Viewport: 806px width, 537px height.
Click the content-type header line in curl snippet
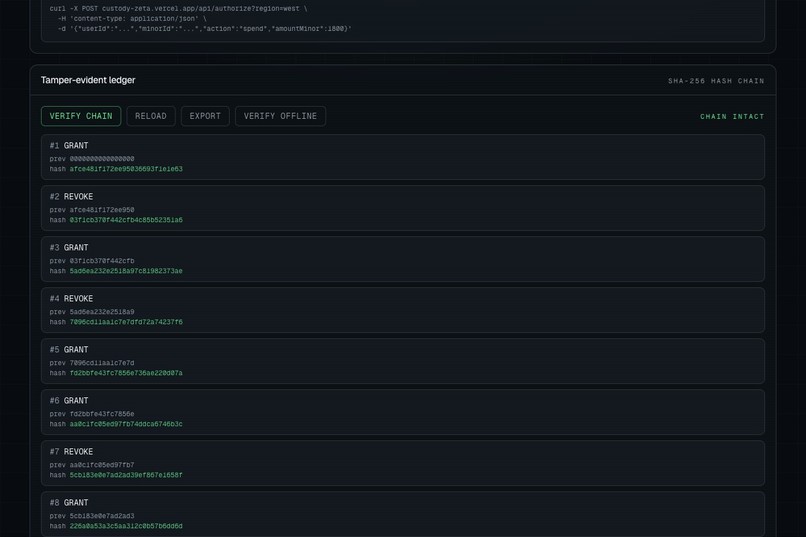pyautogui.click(x=132, y=18)
